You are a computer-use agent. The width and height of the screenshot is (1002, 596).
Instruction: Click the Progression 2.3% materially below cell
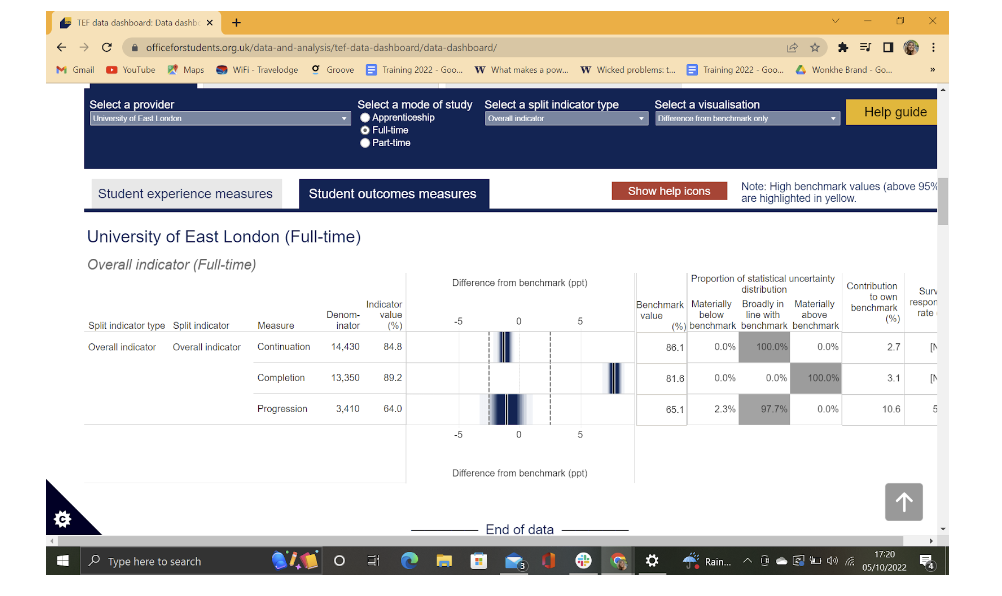click(713, 409)
